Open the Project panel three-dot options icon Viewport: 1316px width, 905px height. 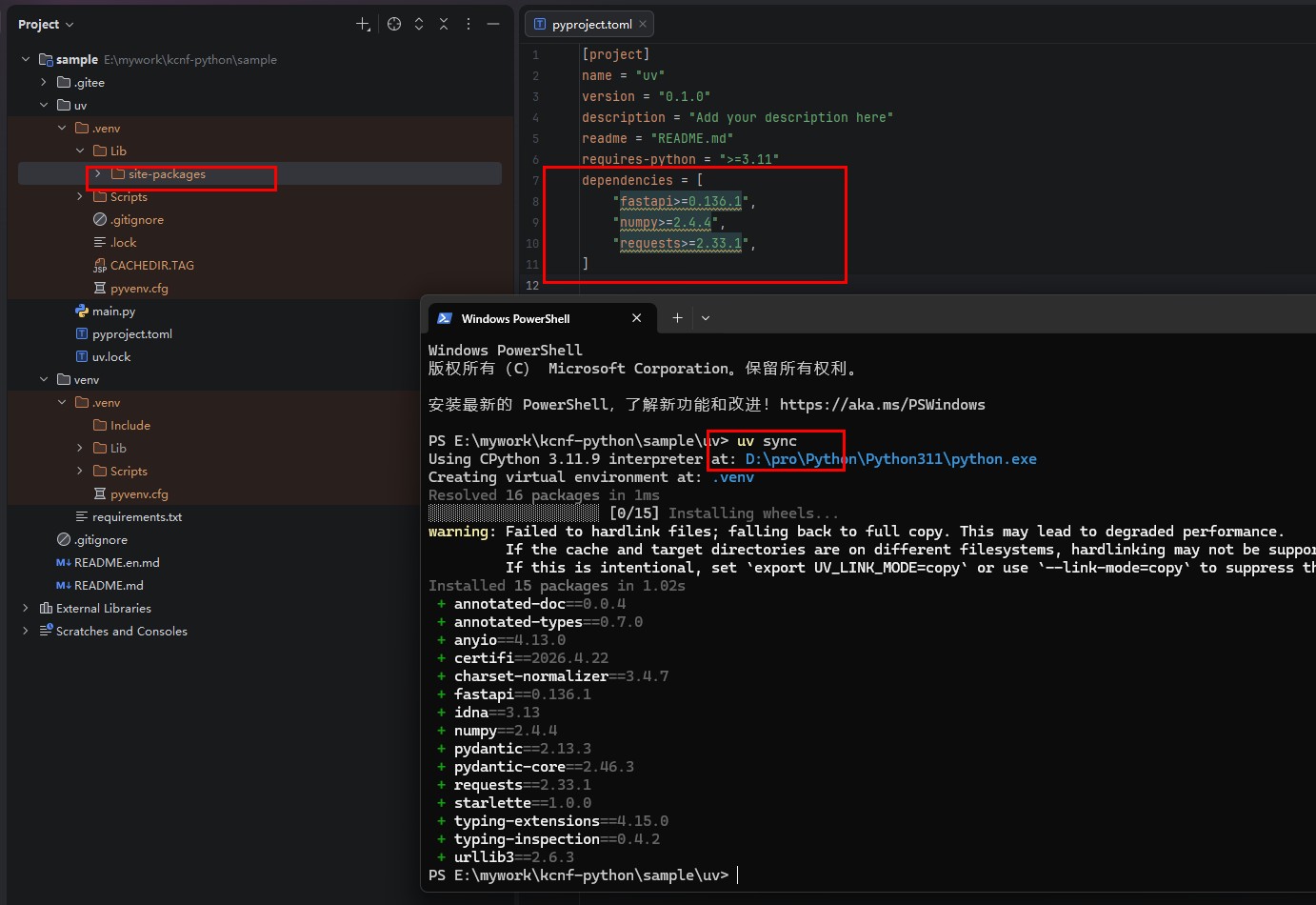pos(469,24)
